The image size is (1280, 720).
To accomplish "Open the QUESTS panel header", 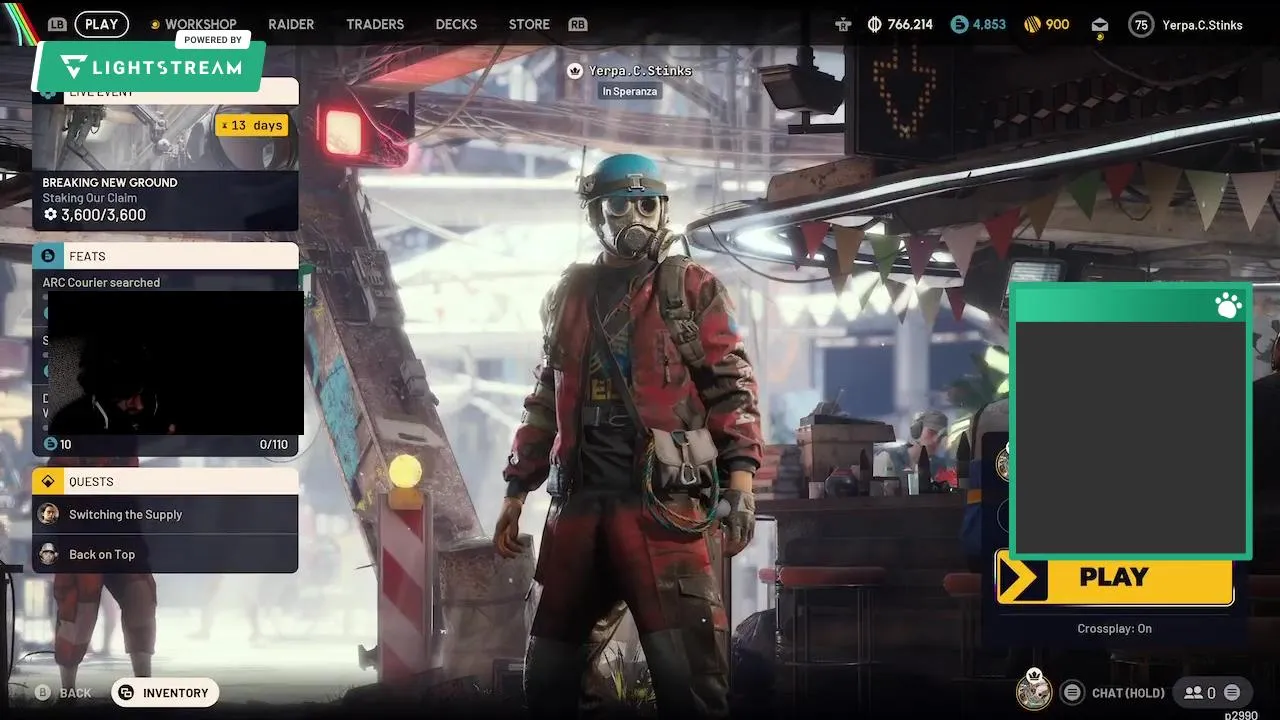I will [165, 481].
